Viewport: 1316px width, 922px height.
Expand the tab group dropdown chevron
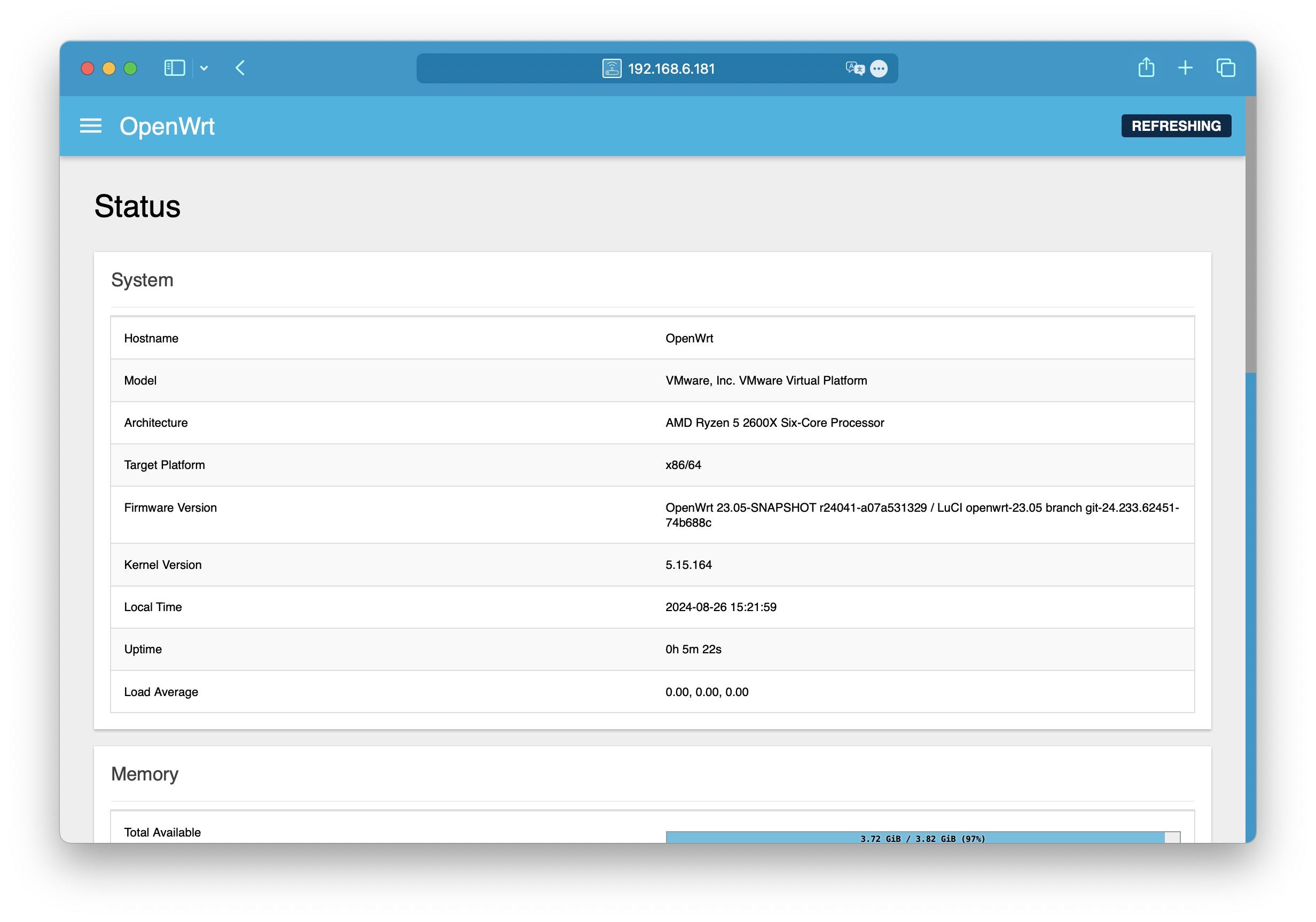204,68
